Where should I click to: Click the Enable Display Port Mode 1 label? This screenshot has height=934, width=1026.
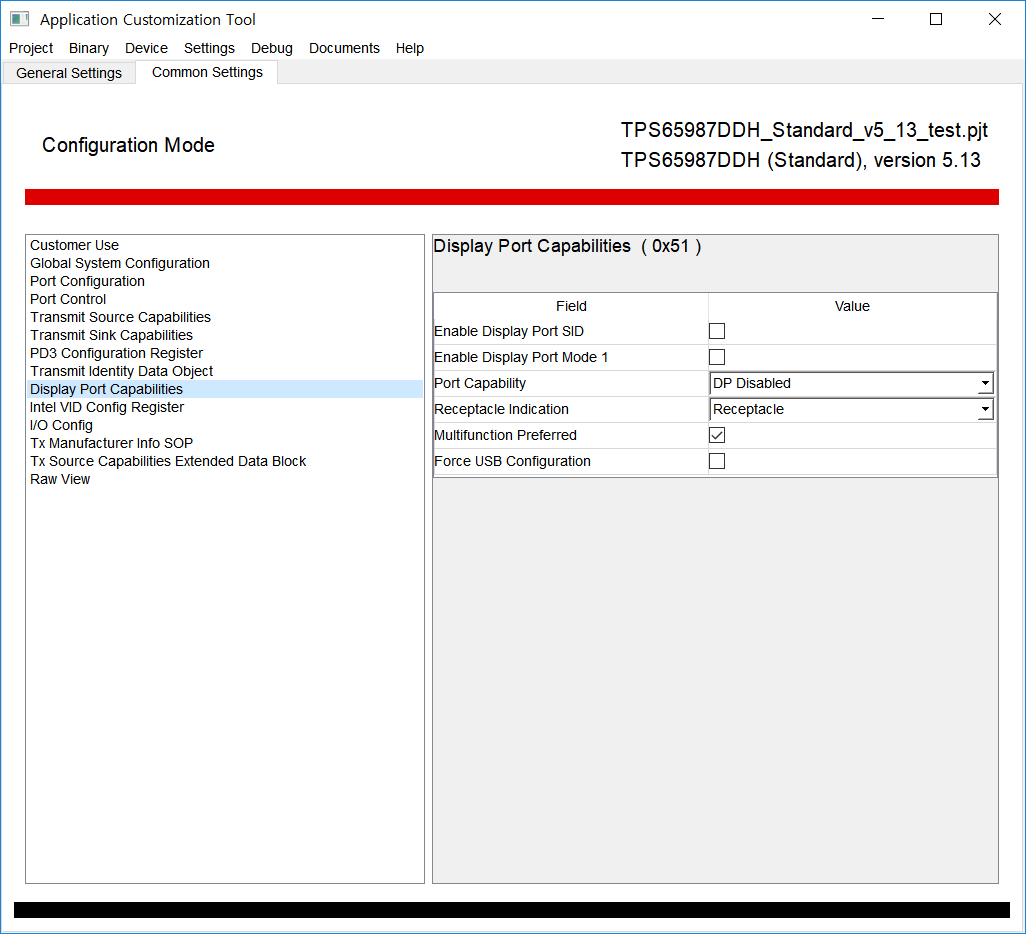521,357
